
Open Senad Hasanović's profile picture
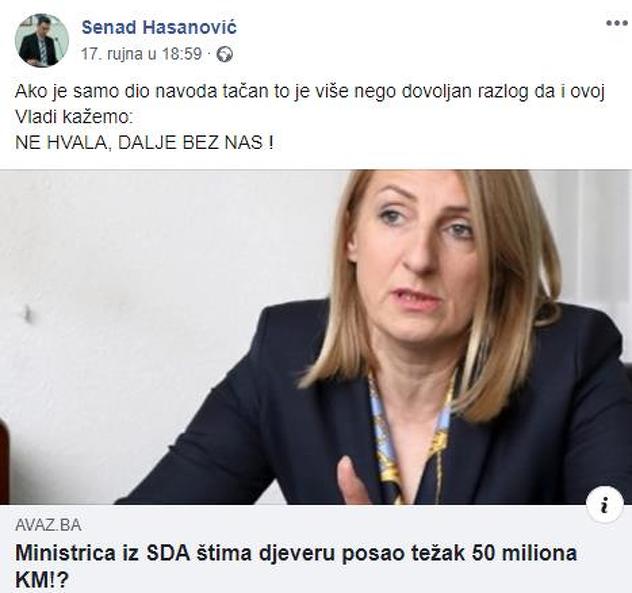pos(42,41)
